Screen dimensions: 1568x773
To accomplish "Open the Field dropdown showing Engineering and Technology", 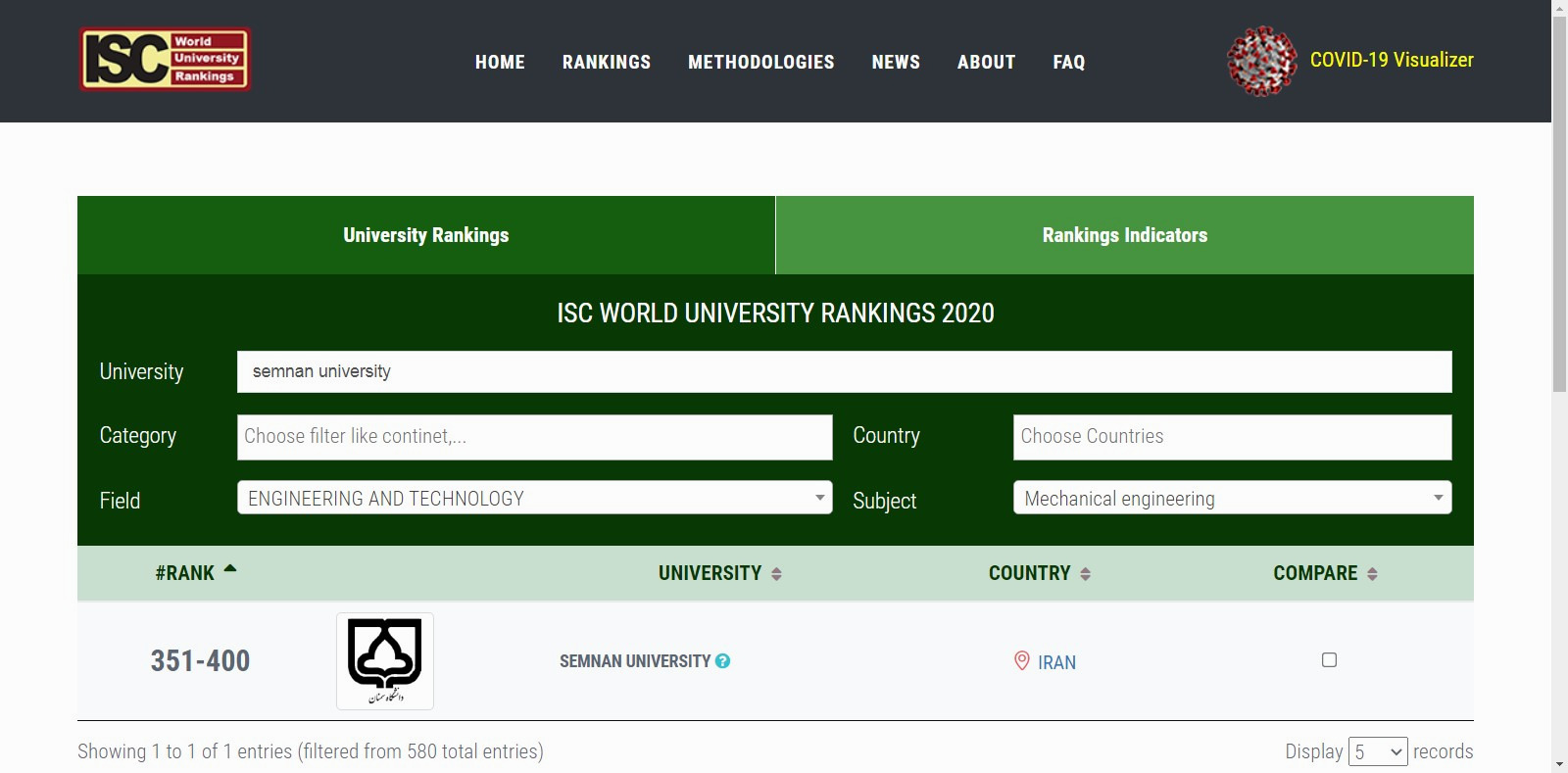I will coord(535,498).
